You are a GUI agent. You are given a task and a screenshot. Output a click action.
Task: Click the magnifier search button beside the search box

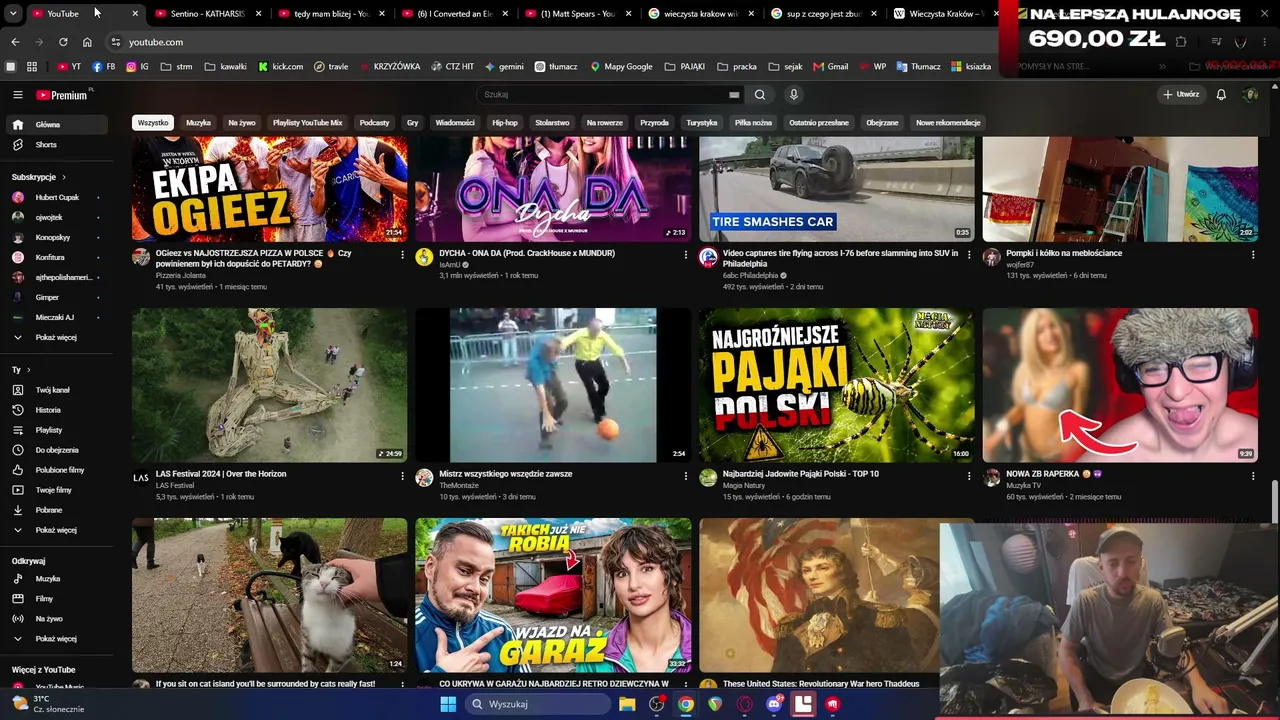(760, 95)
